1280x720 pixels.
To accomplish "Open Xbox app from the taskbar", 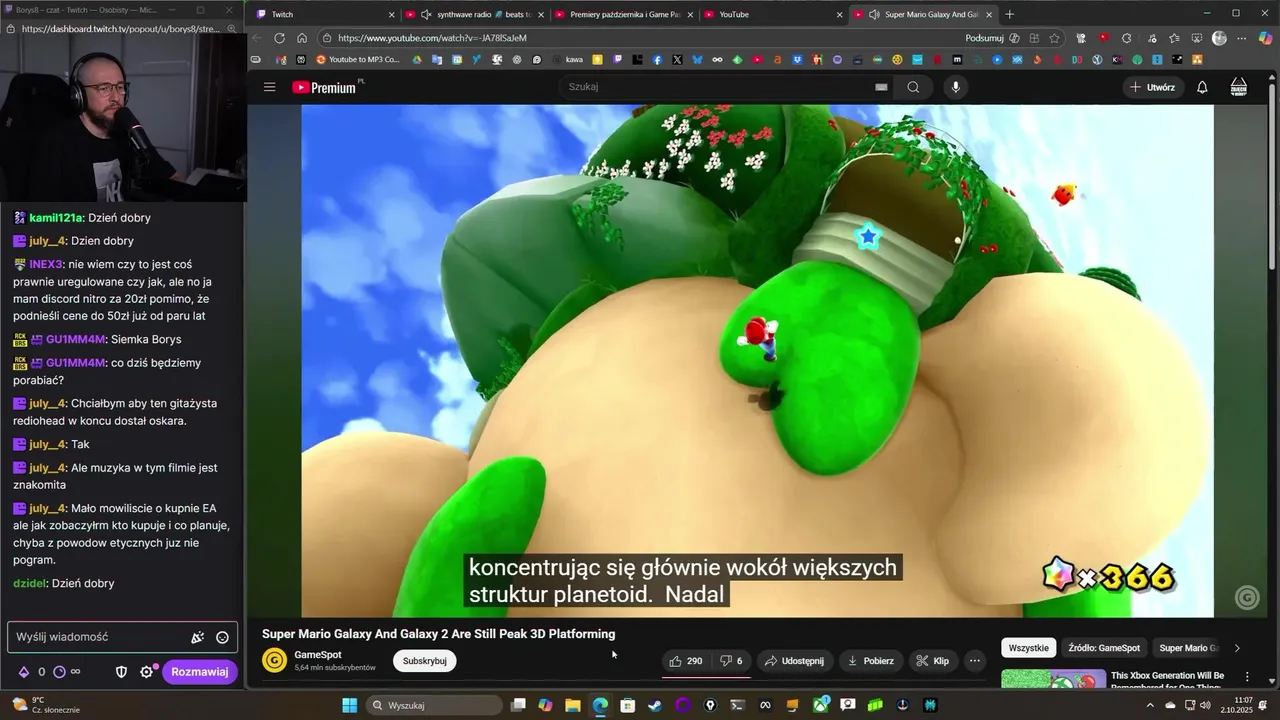I will (820, 705).
